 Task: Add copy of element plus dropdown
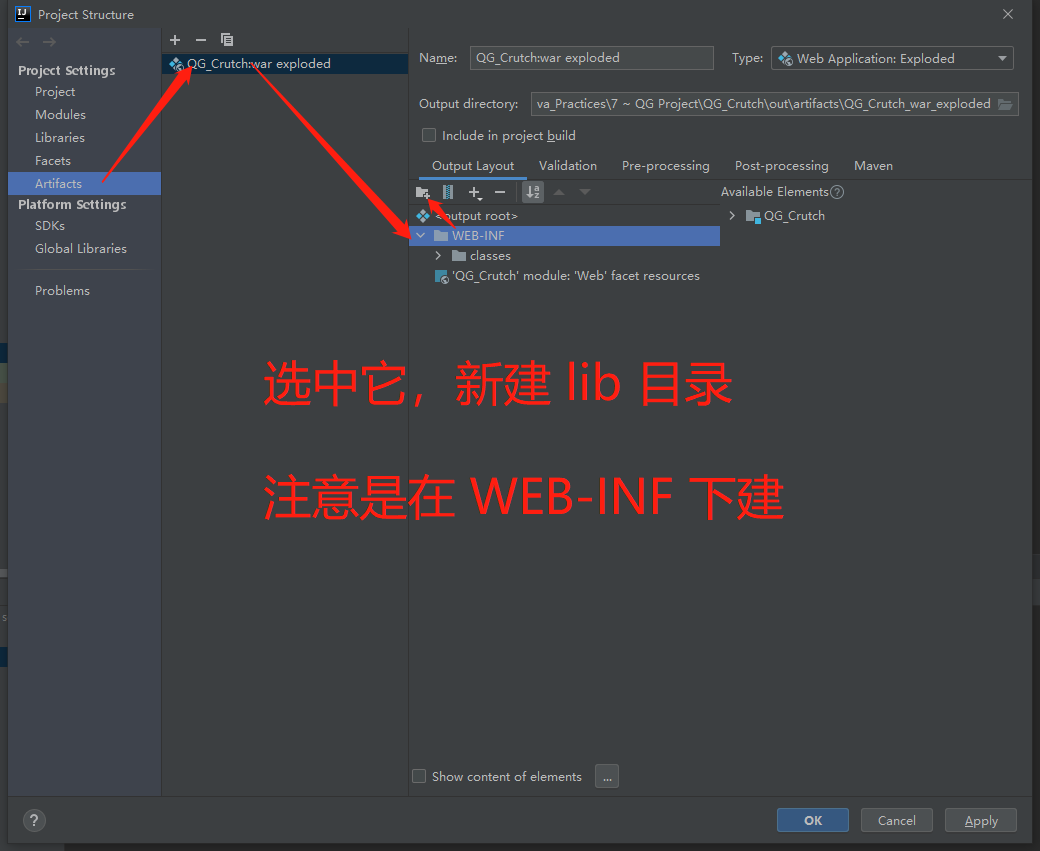(475, 192)
